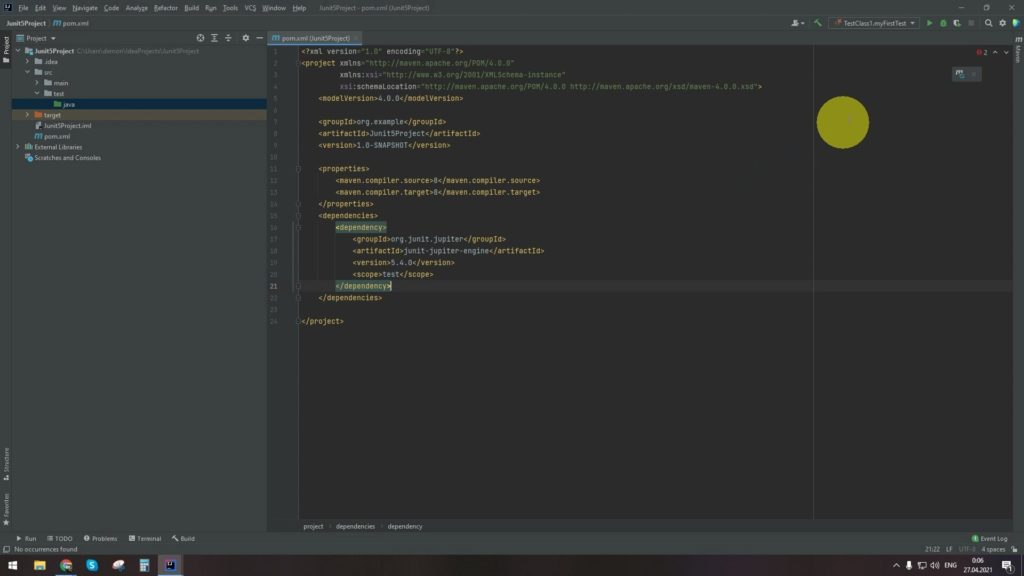Go to next highlighted error arrow
Image resolution: width=1024 pixels, height=576 pixels.
(1006, 52)
